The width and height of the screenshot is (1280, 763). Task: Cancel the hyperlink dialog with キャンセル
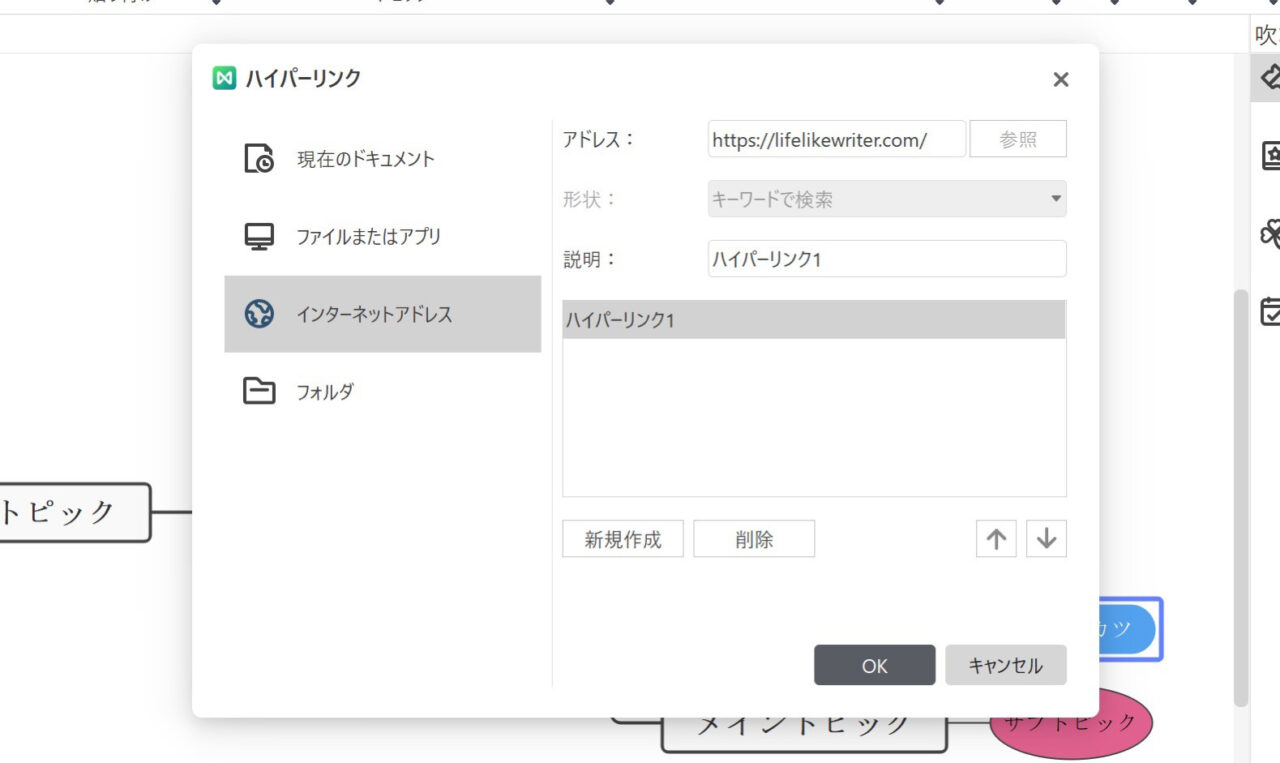1006,664
